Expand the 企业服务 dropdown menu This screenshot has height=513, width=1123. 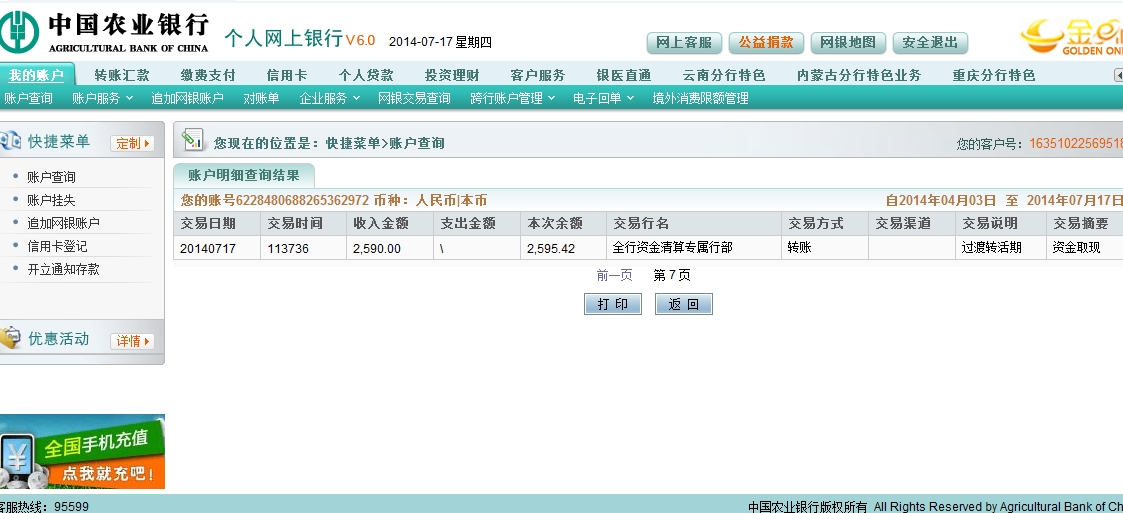pos(328,98)
